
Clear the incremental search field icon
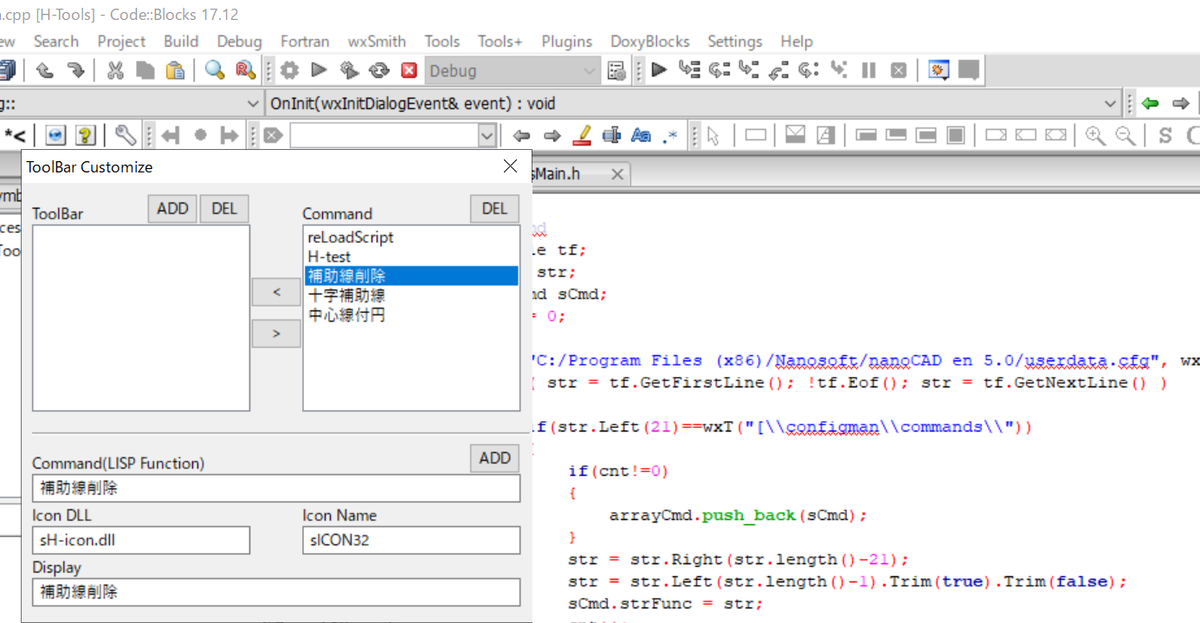coord(274,135)
